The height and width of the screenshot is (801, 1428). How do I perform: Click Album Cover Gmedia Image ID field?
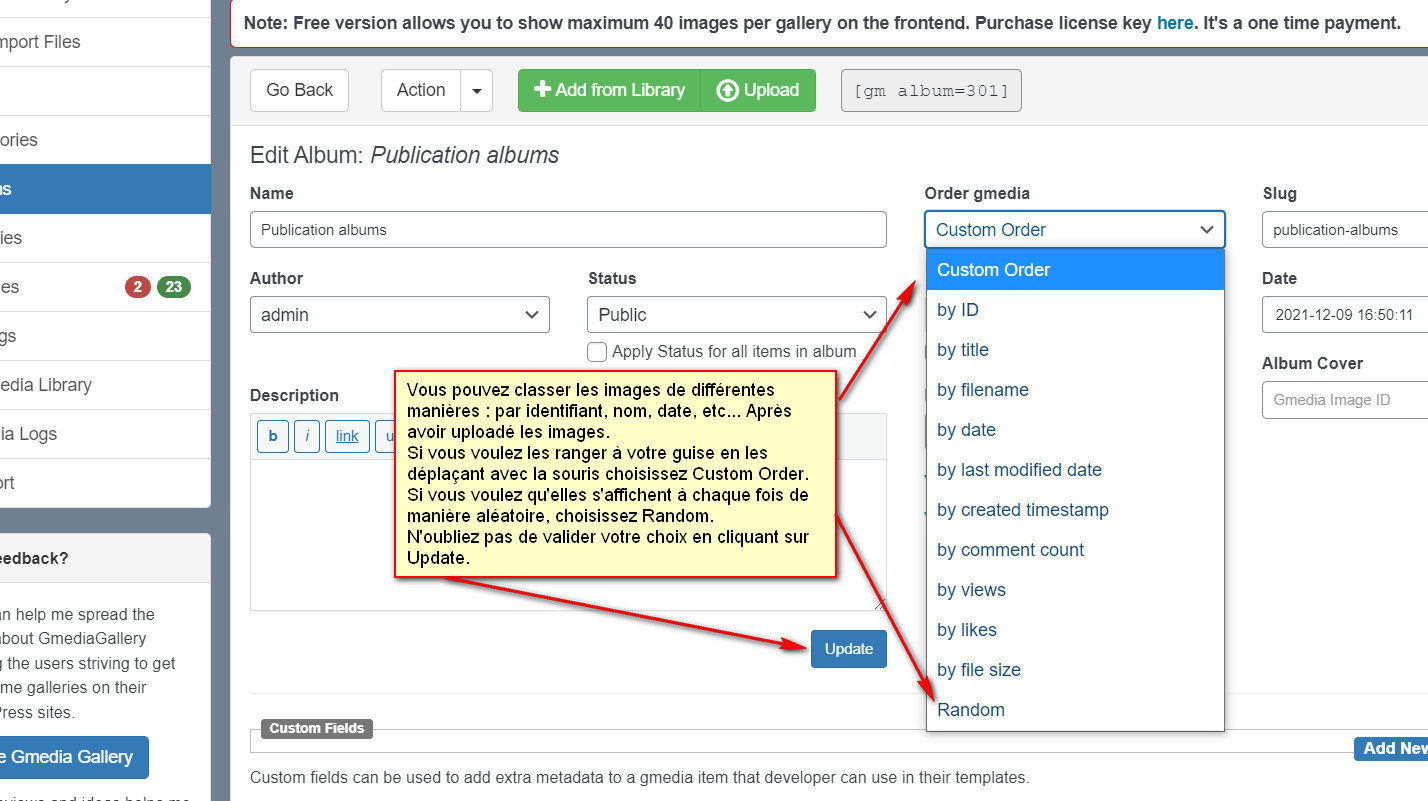1345,399
